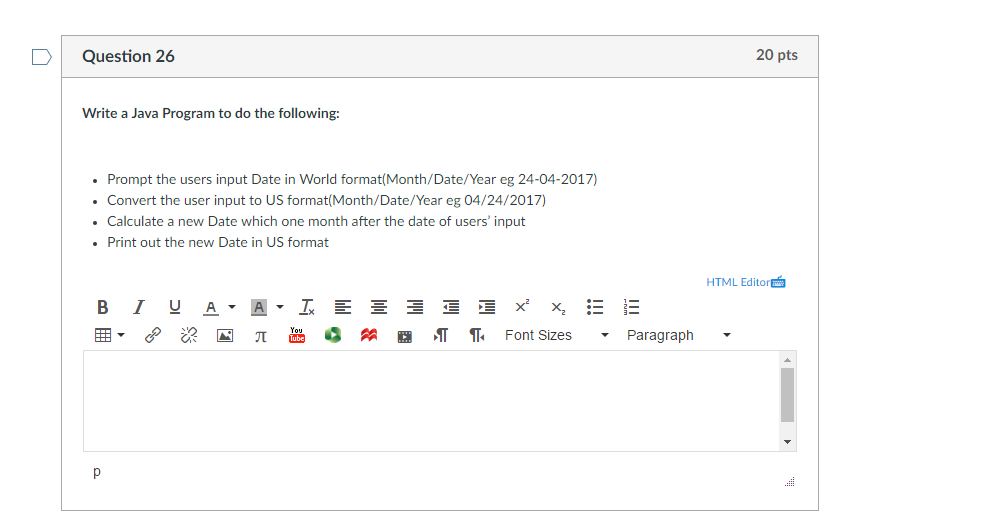Click into the answer text area
The width and height of the screenshot is (994, 523).
pyautogui.click(x=431, y=401)
